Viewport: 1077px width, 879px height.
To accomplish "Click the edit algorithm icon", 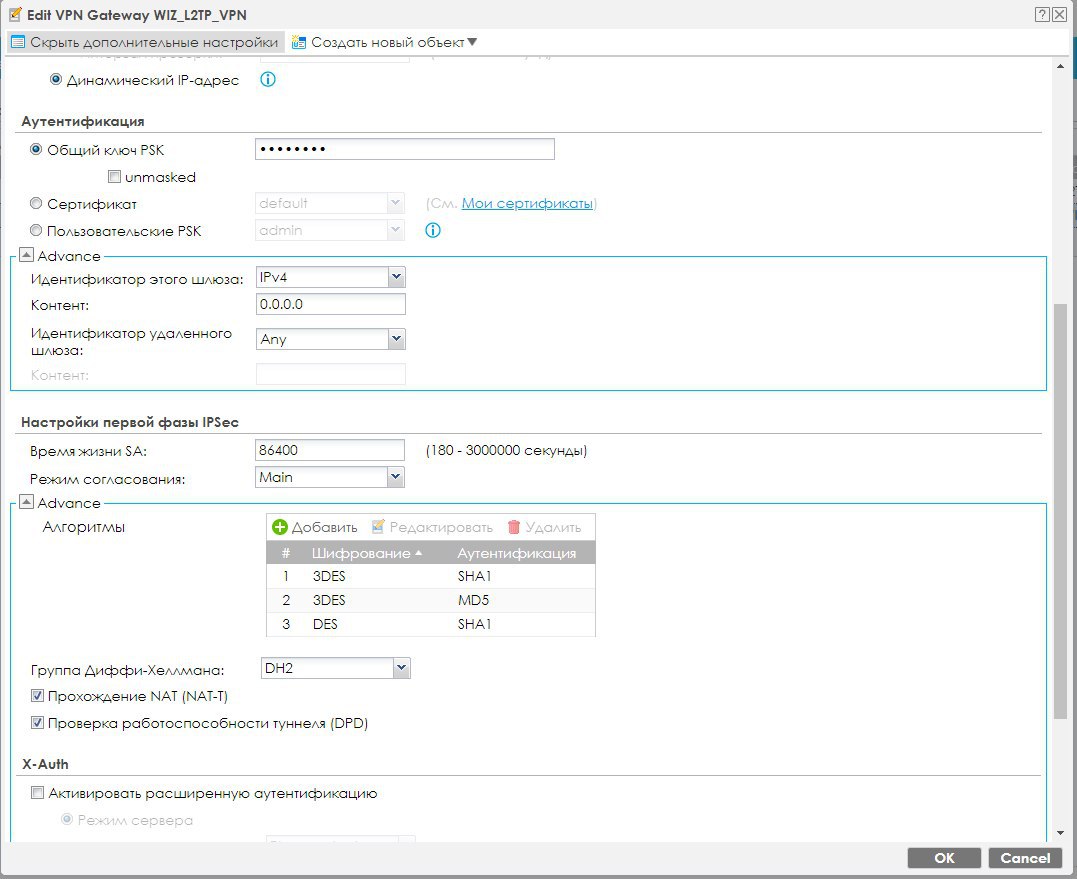I will (x=378, y=527).
